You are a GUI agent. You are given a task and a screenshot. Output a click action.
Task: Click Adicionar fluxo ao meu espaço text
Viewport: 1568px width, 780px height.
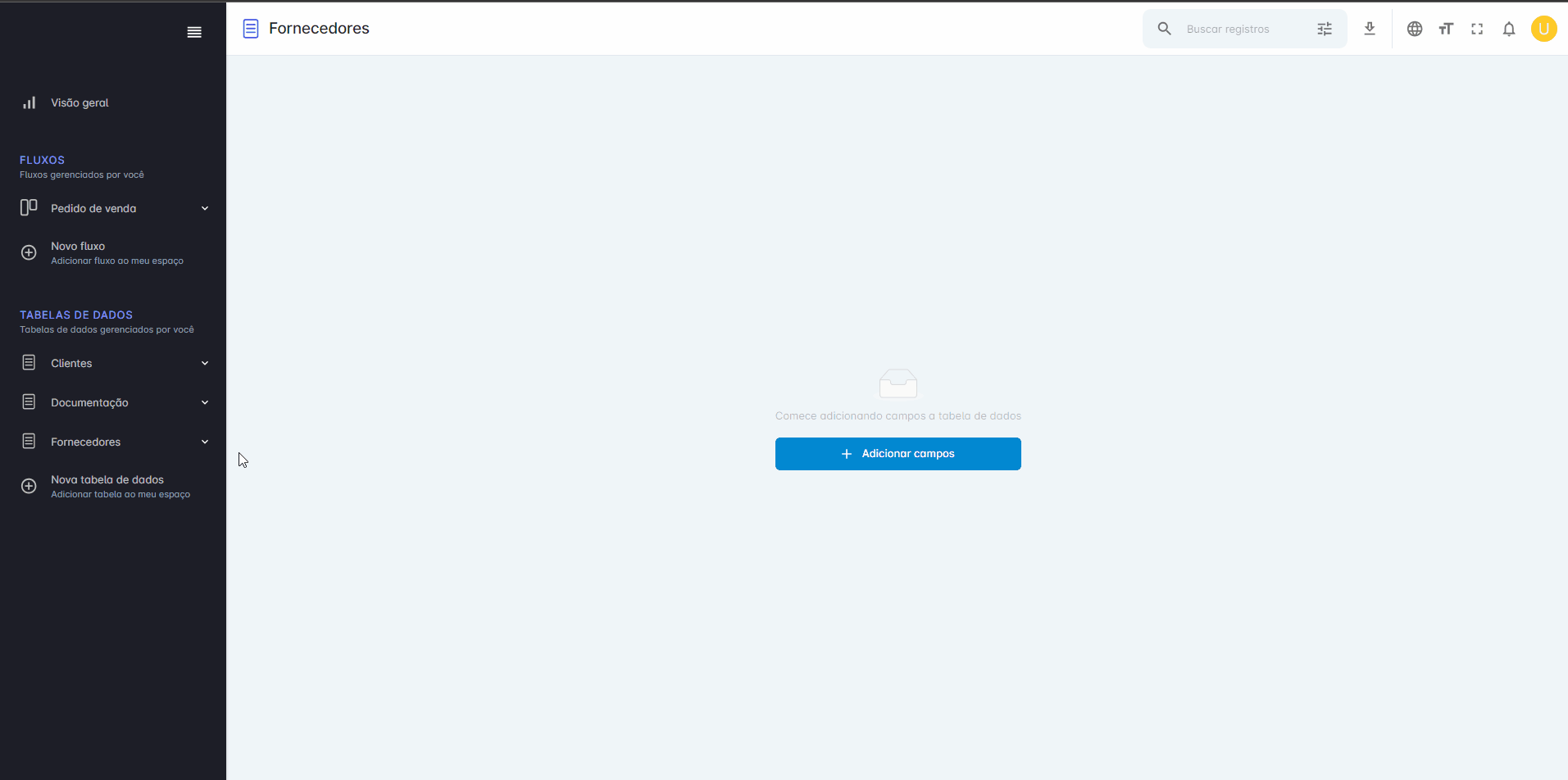point(117,261)
